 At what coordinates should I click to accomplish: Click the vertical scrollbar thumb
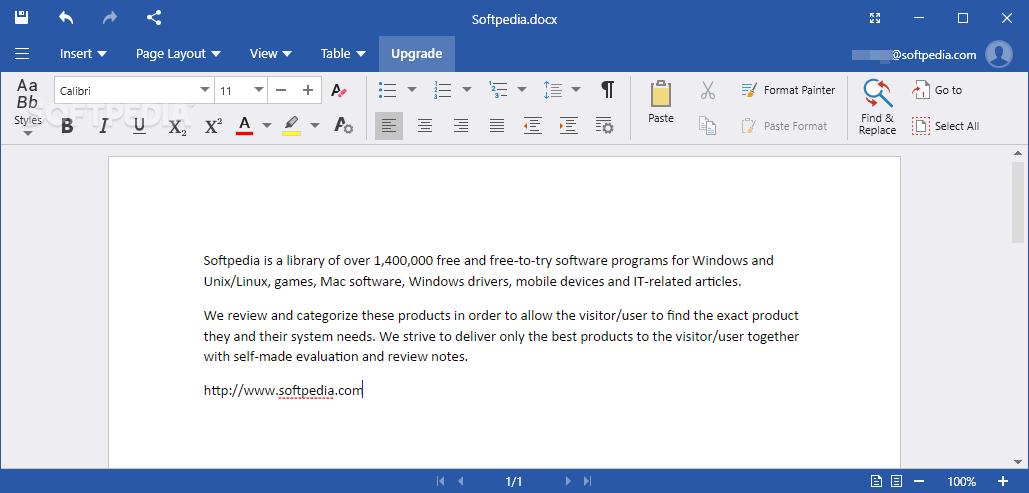point(1018,201)
